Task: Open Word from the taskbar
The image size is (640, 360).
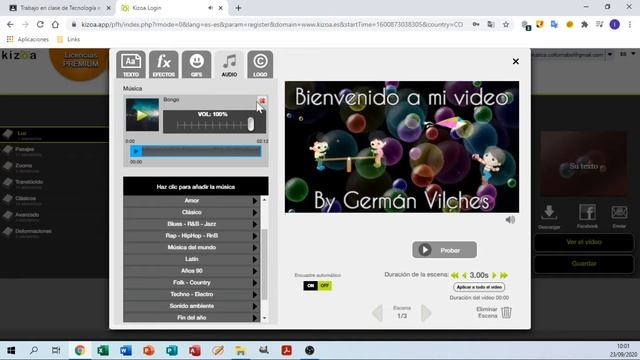Action: coord(126,350)
